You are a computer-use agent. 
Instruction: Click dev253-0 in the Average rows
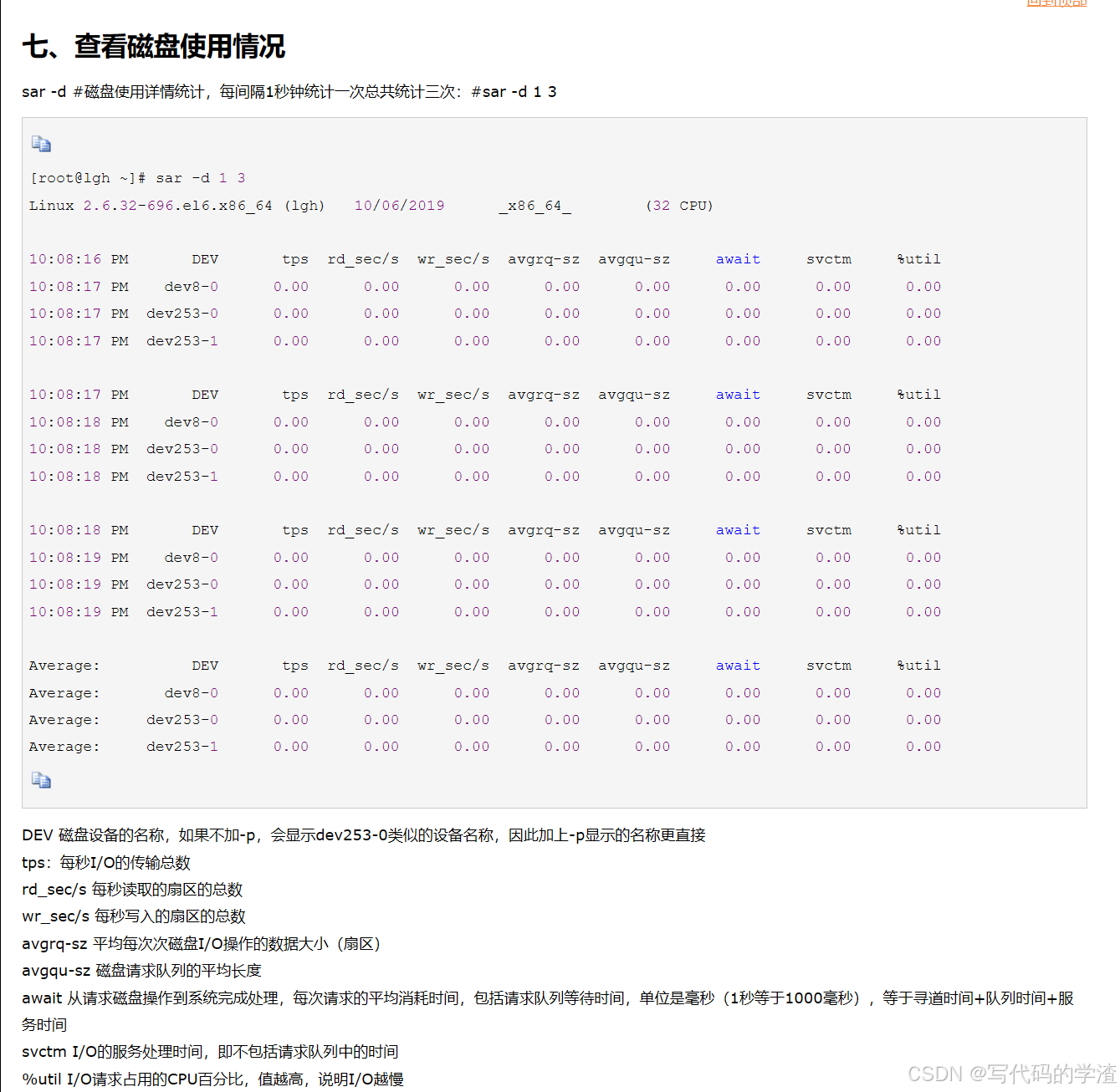(x=182, y=720)
